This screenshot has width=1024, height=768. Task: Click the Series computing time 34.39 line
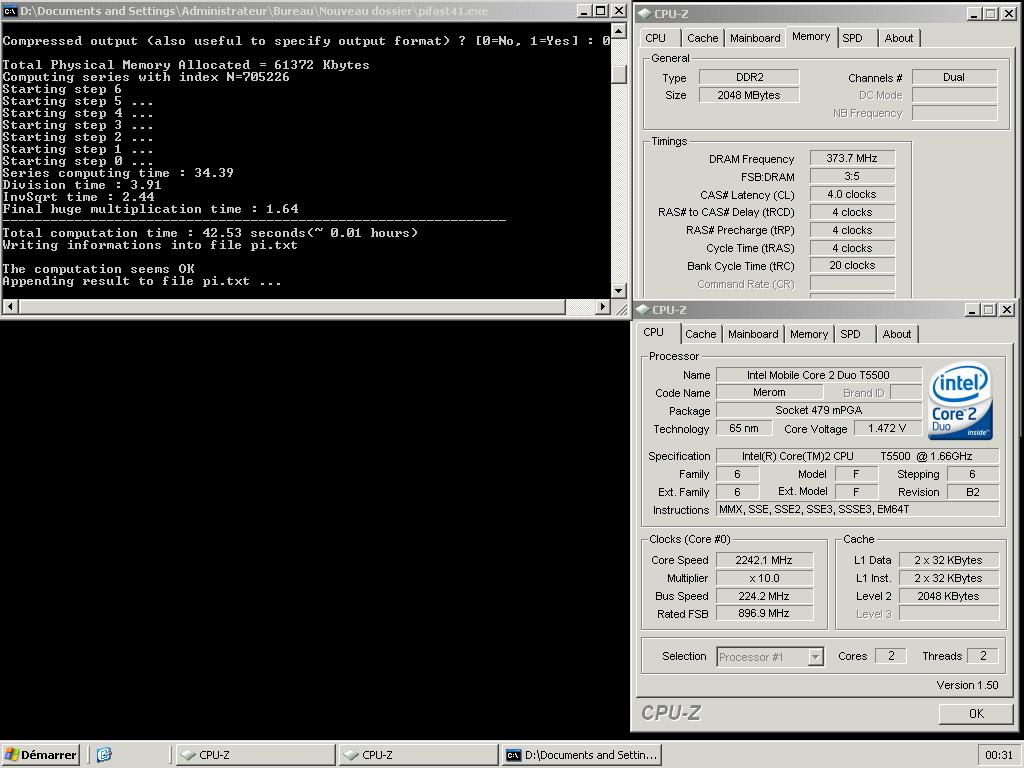118,173
